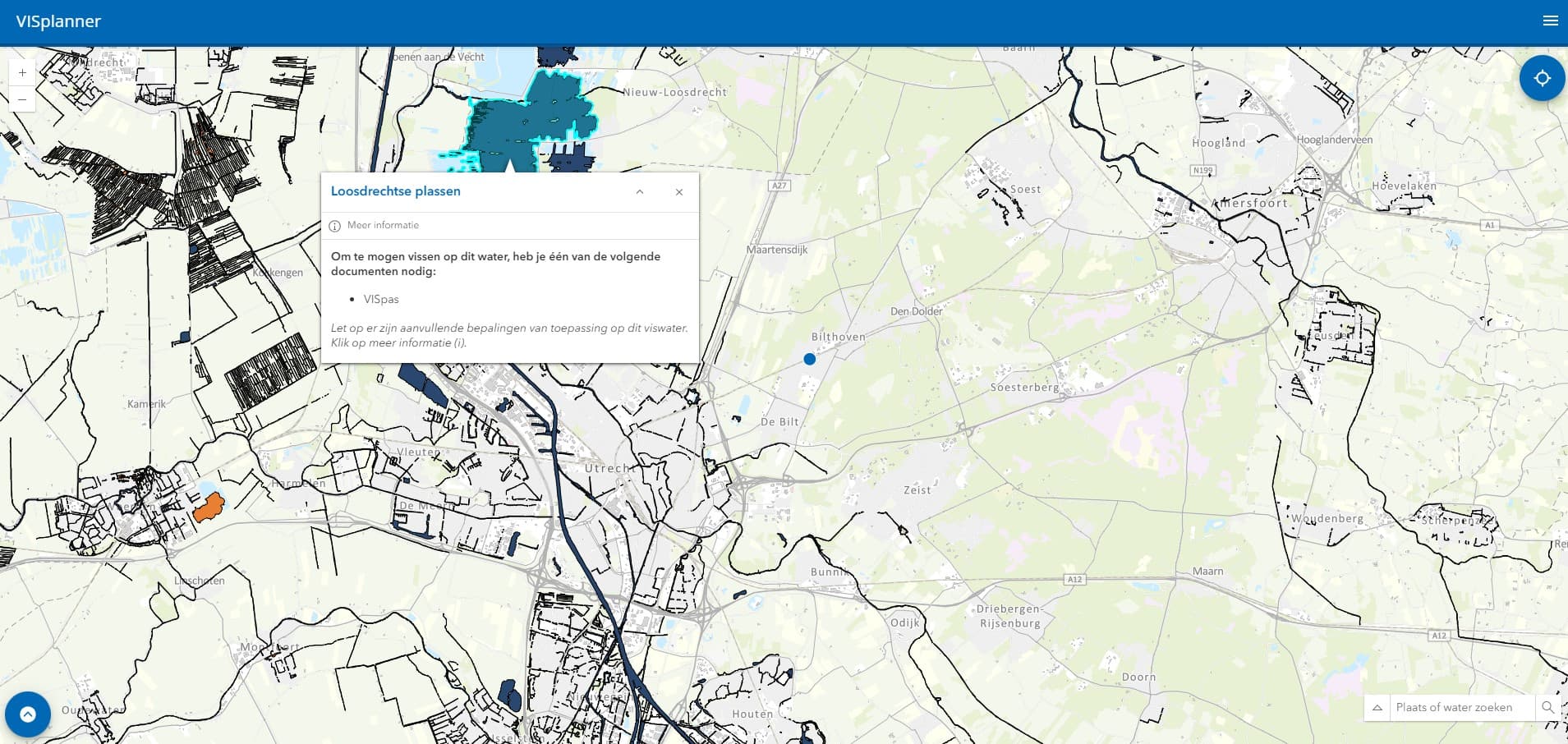Click the A27 road marker on map
Screen dimensions: 1568x744
click(779, 186)
